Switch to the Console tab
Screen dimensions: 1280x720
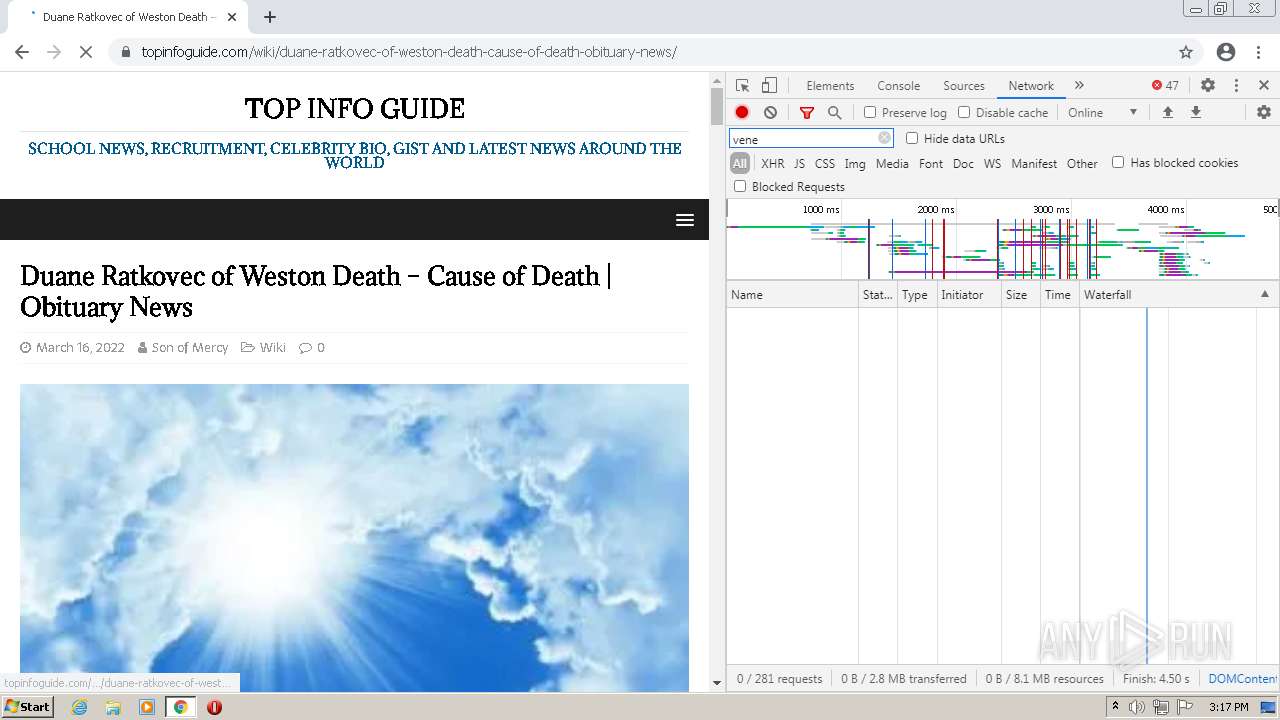coord(898,86)
